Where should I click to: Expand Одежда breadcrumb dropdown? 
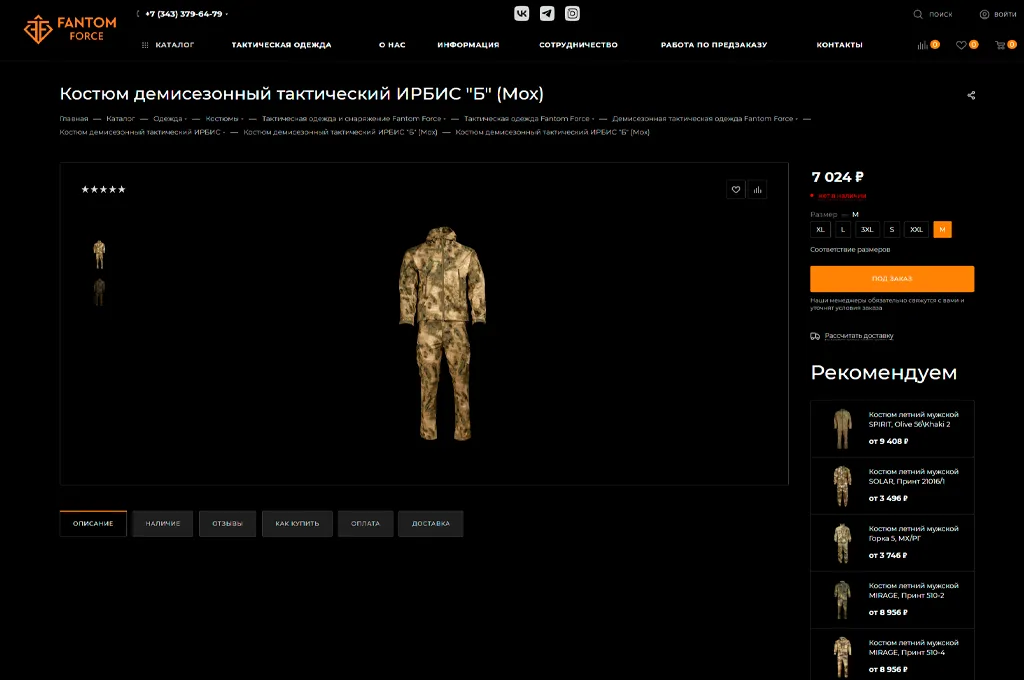169,119
